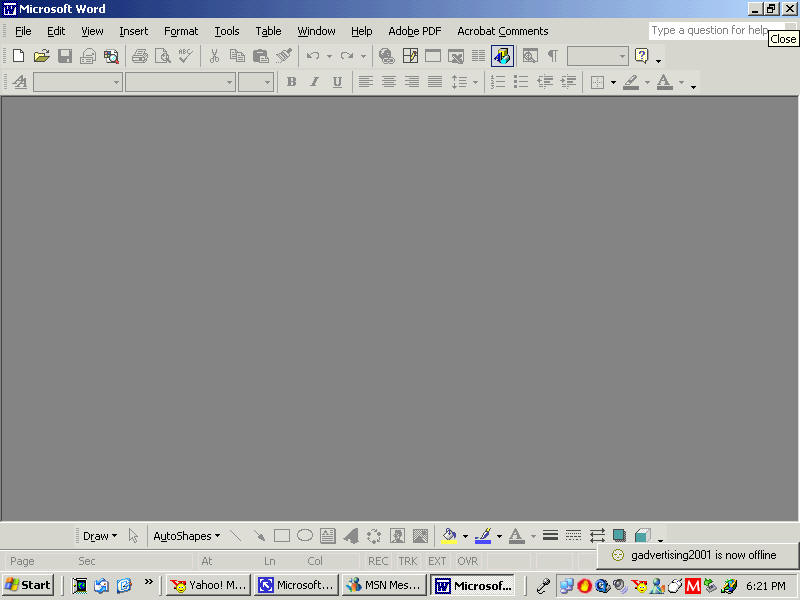
Task: Open the Table menu
Action: [268, 31]
